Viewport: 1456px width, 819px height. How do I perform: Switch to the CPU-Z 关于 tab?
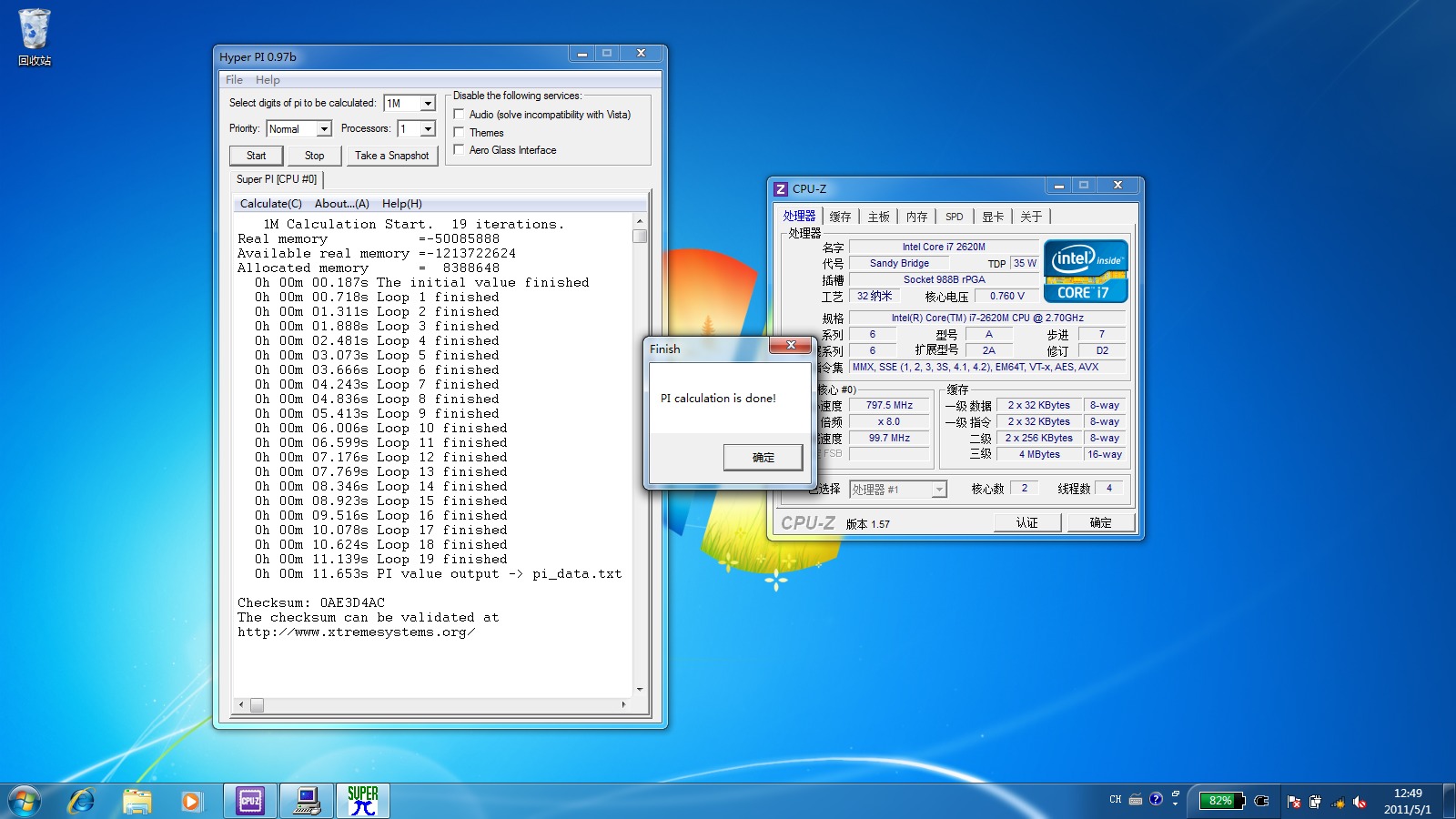coord(1031,217)
